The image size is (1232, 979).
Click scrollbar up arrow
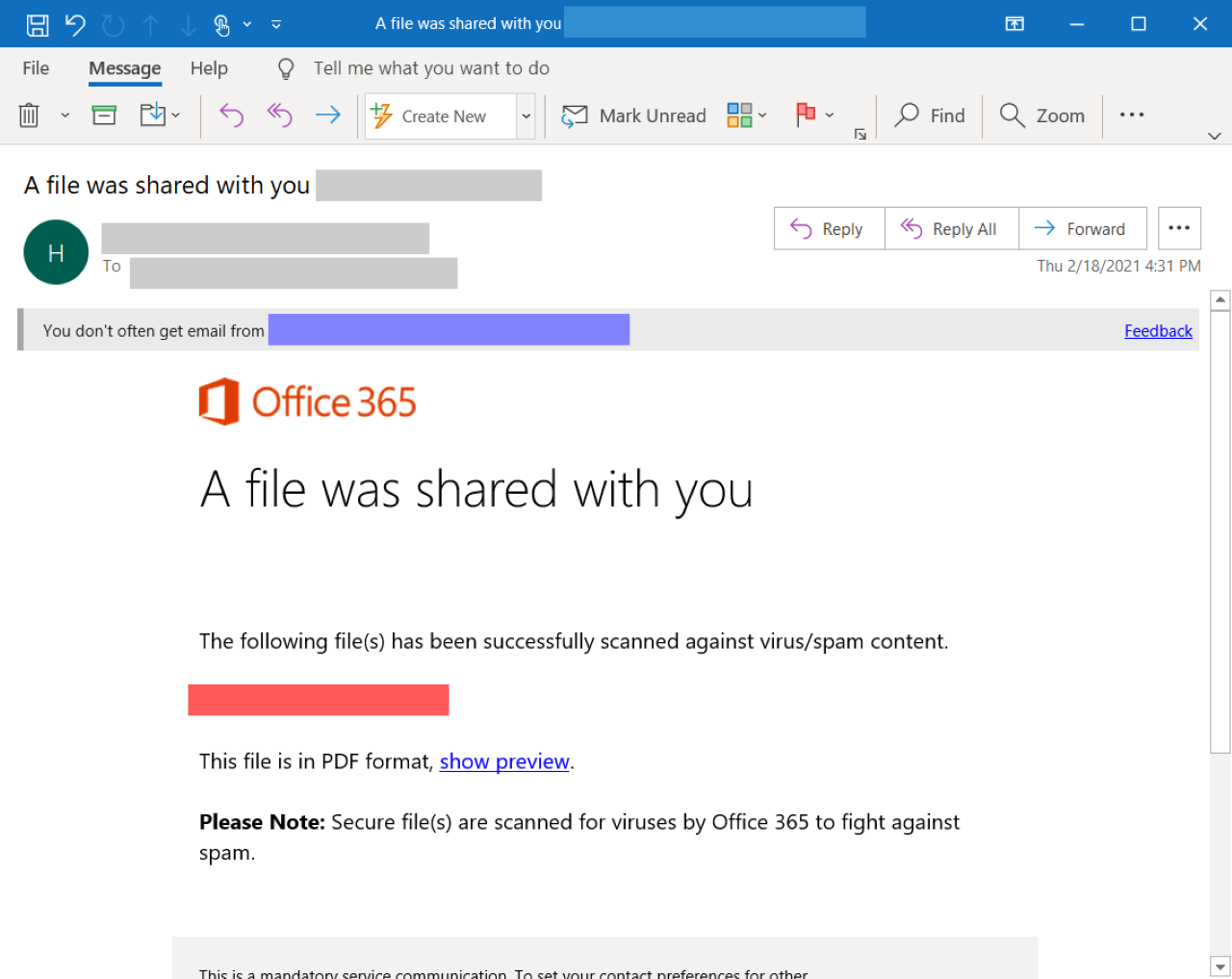click(1220, 300)
